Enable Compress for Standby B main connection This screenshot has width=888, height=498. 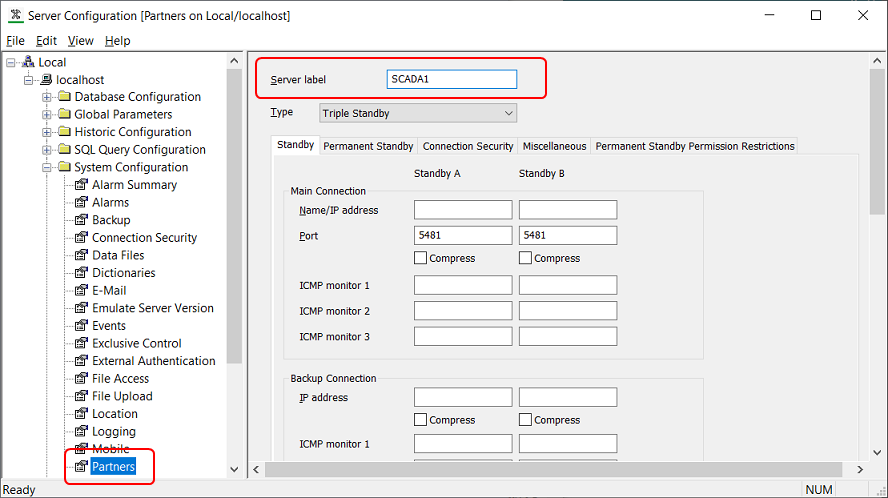(x=526, y=258)
